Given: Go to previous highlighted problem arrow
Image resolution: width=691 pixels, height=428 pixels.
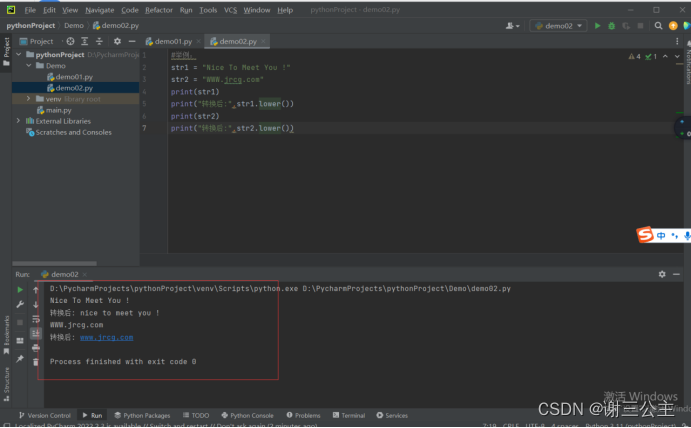Looking at the screenshot, I should click(x=665, y=56).
